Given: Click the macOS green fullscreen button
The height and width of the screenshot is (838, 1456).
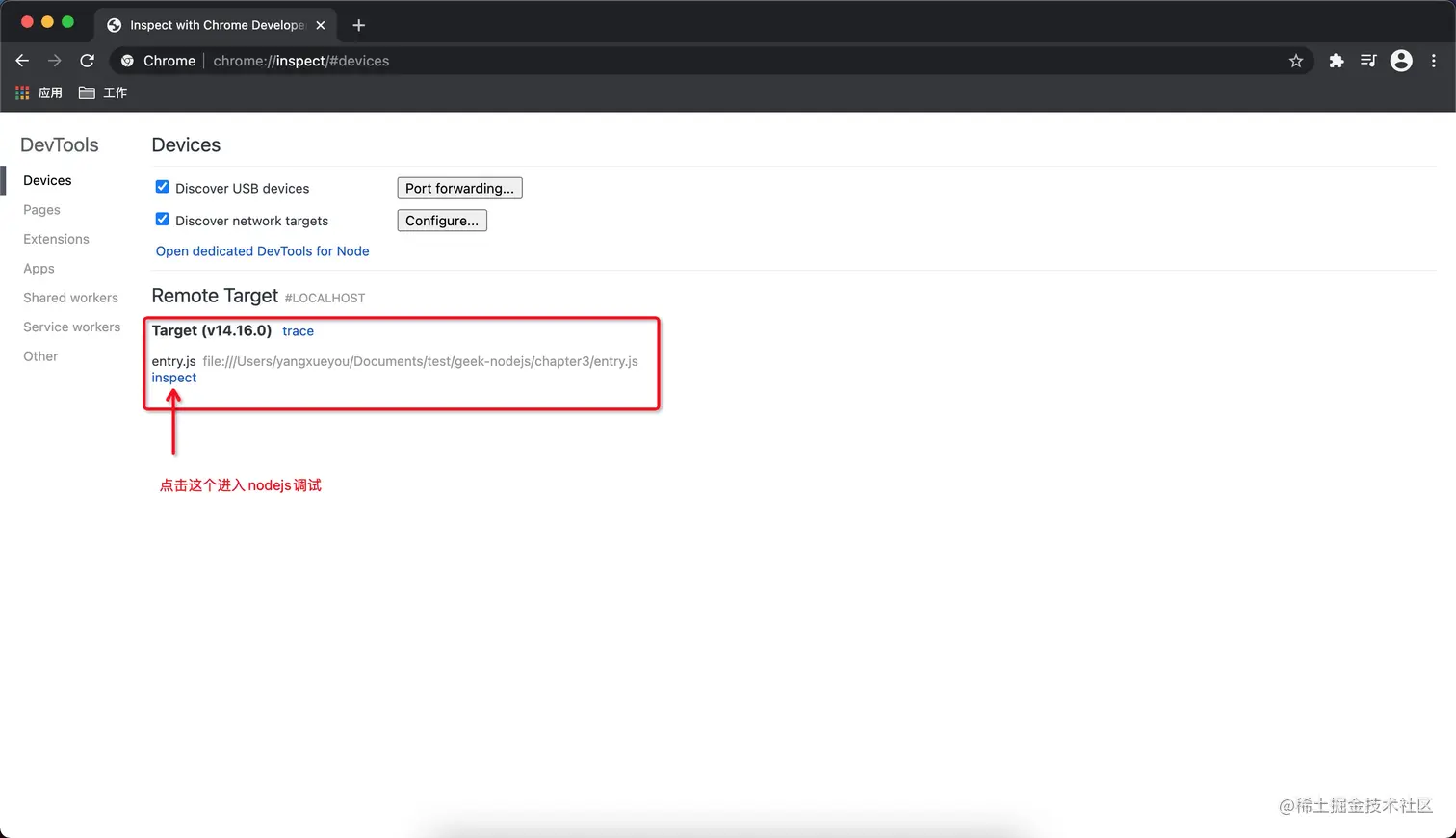Looking at the screenshot, I should pyautogui.click(x=67, y=21).
